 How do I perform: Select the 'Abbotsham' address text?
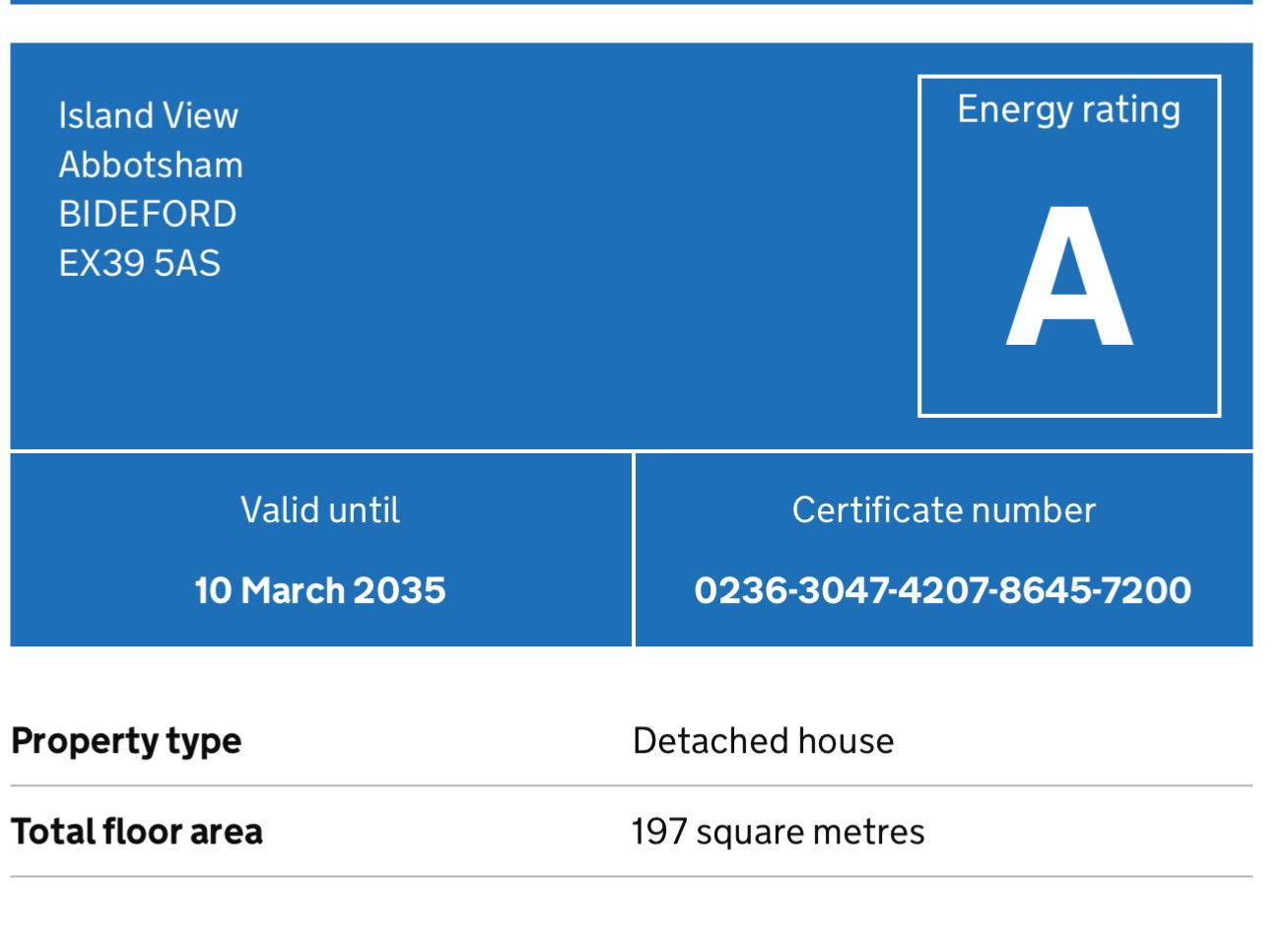(x=151, y=165)
